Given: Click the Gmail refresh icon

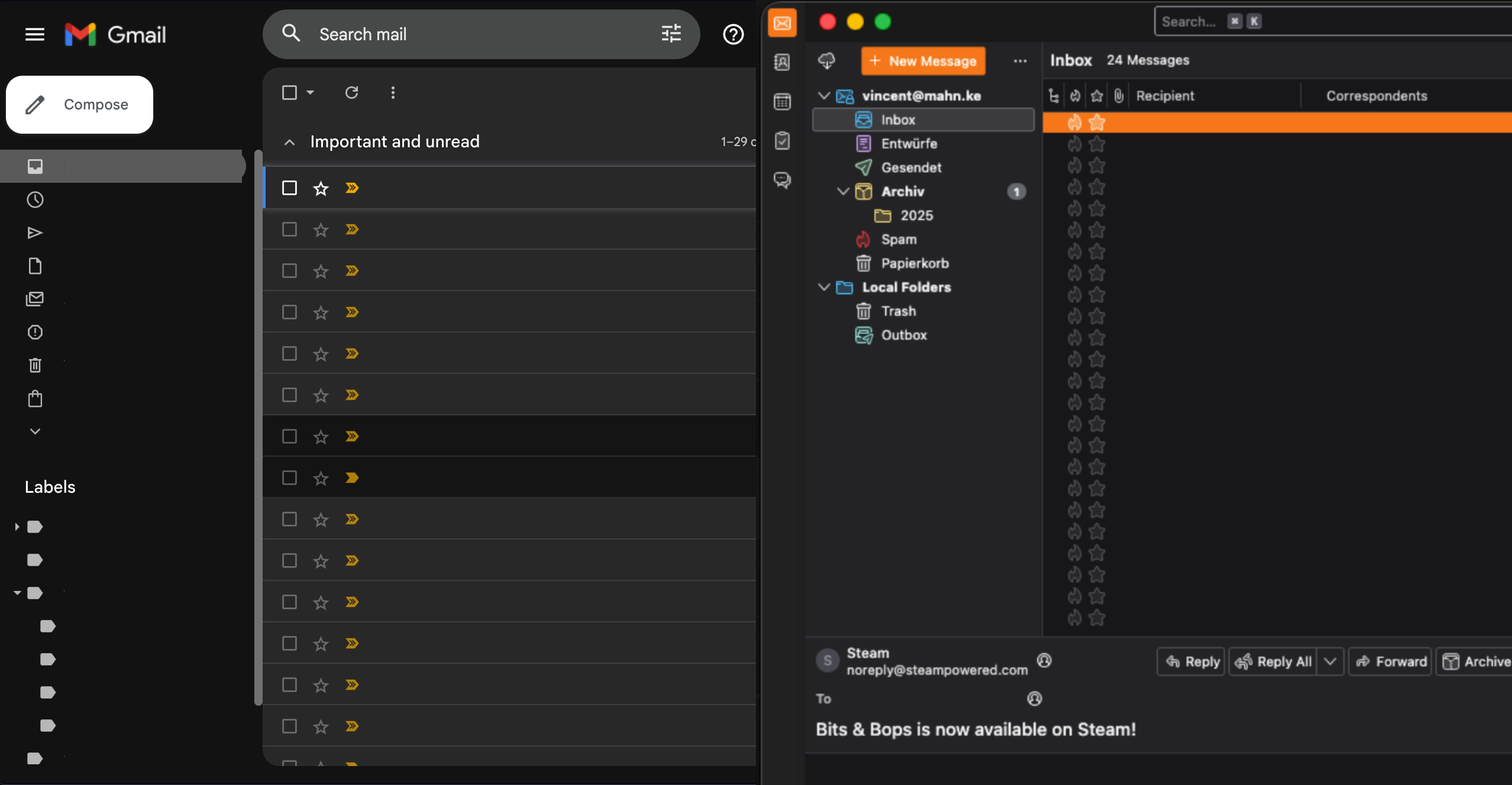Looking at the screenshot, I should point(351,92).
